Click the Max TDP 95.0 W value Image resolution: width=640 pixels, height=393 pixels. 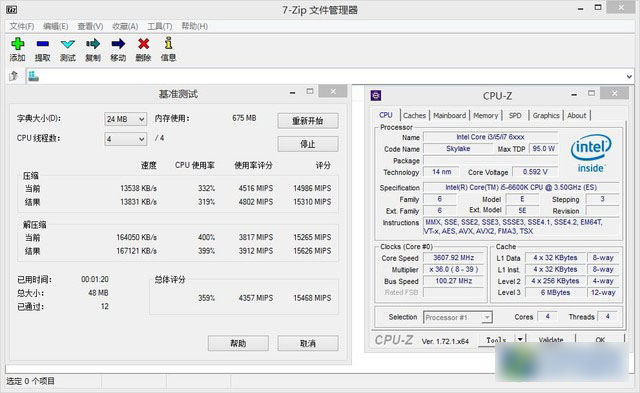543,149
